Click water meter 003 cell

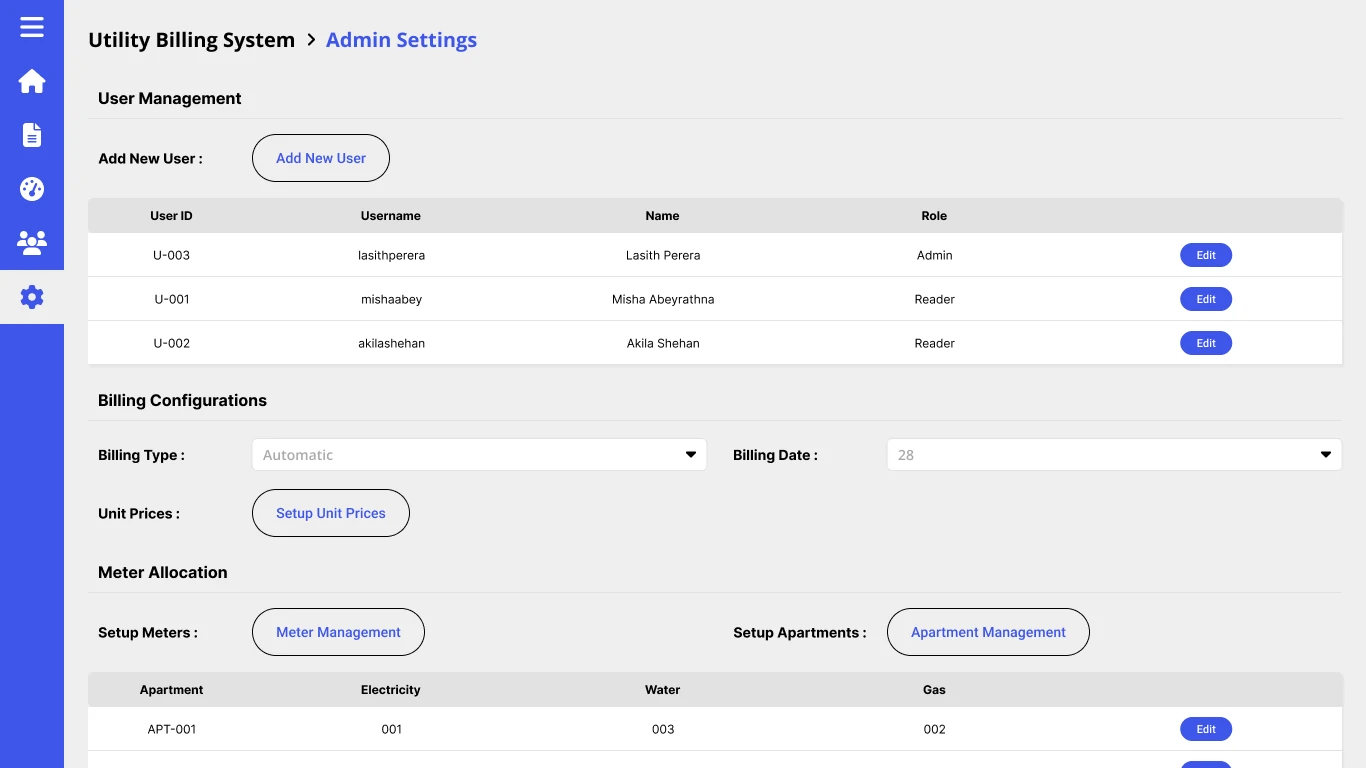[x=663, y=729]
